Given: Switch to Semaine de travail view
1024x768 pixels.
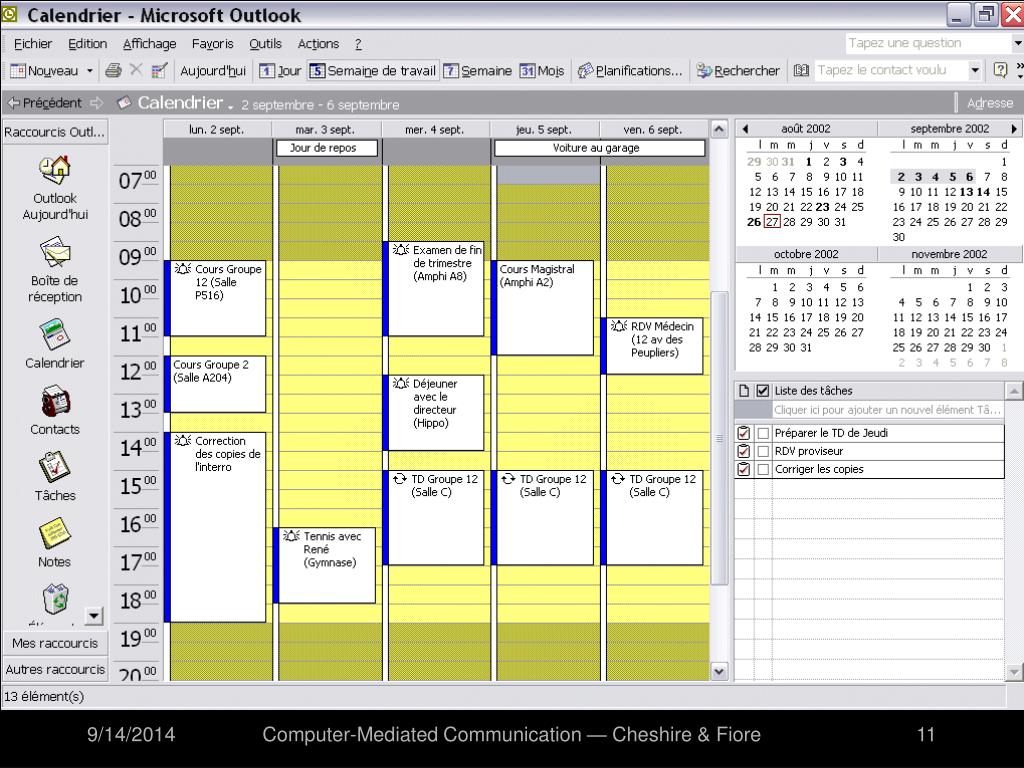Looking at the screenshot, I should pyautogui.click(x=373, y=71).
